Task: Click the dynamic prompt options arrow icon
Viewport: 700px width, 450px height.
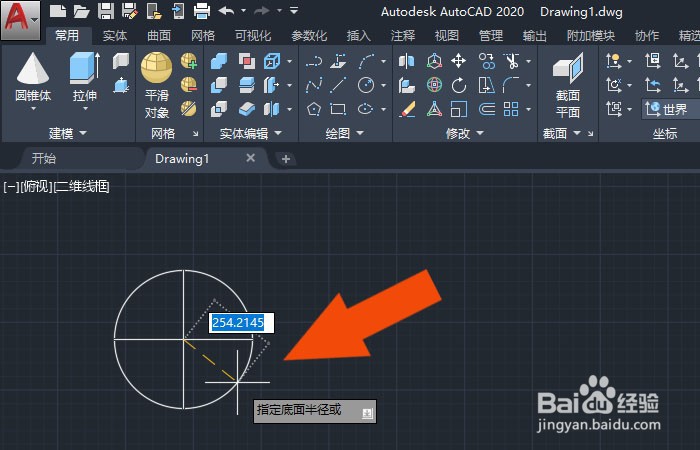Action: pyautogui.click(x=367, y=413)
